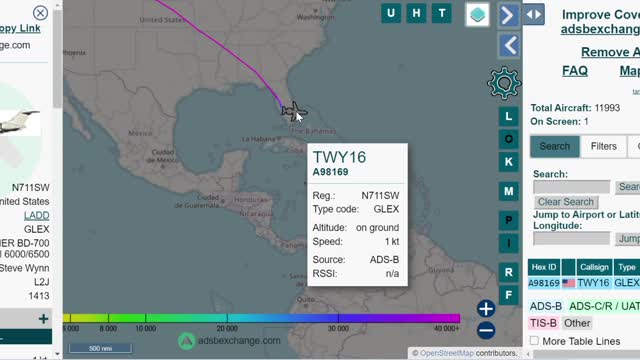Click the Copy Link link
The image size is (640, 360).
tap(20, 28)
